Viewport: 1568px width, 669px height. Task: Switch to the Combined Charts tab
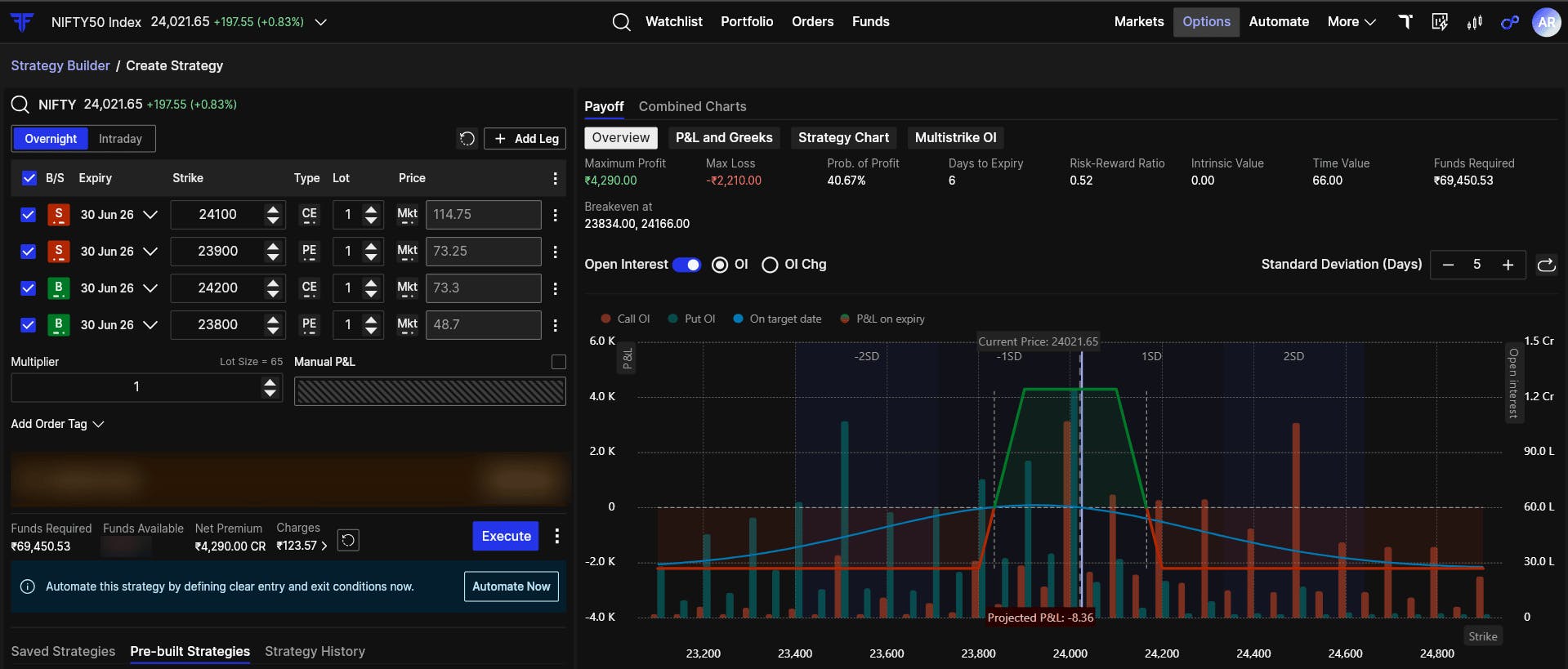click(x=692, y=106)
